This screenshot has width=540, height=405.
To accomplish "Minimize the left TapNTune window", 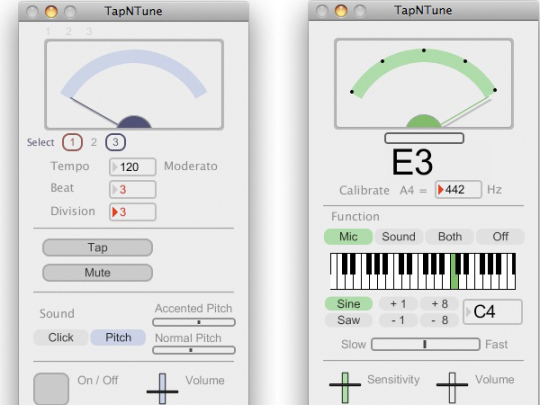I will (51, 11).
